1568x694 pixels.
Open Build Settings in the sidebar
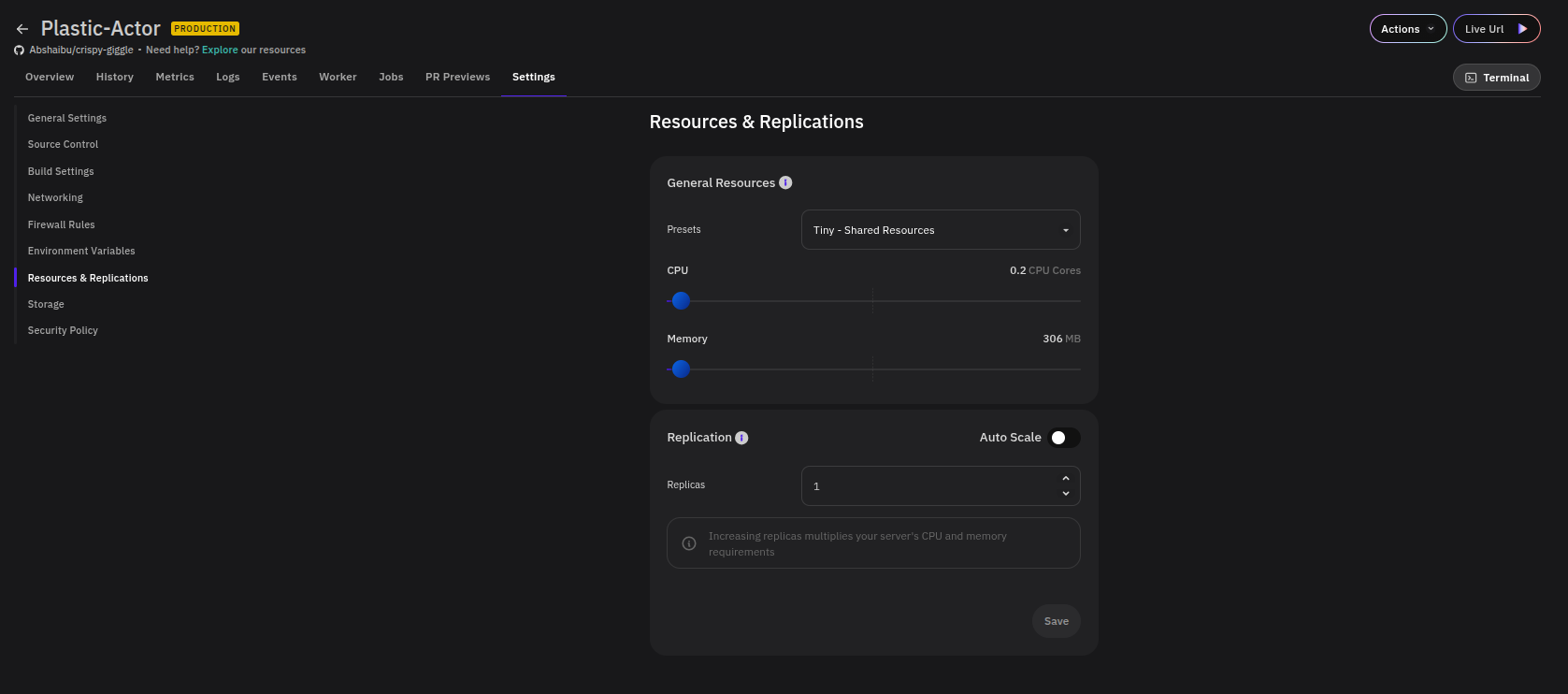click(61, 171)
